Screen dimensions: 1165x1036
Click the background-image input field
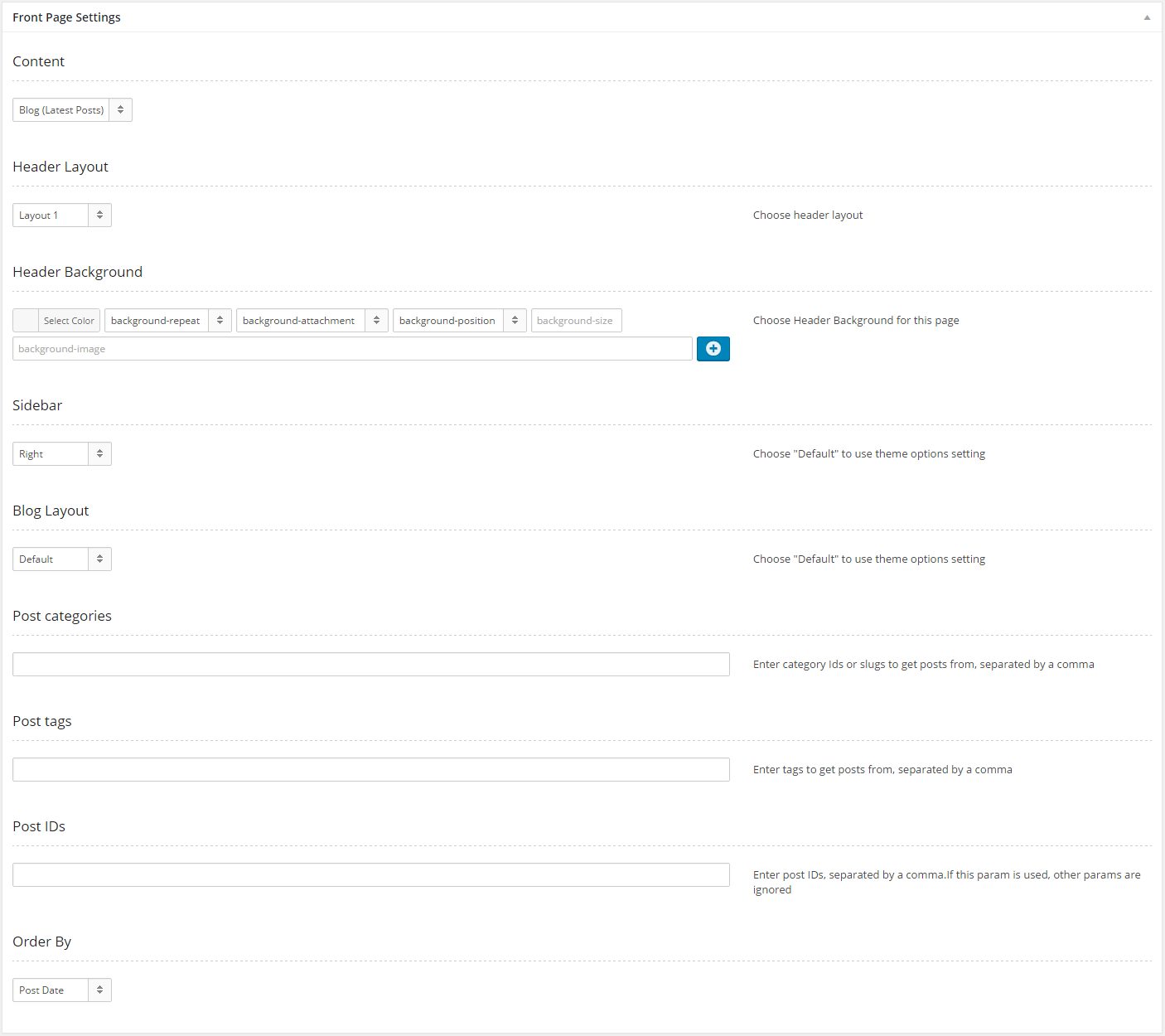point(352,349)
